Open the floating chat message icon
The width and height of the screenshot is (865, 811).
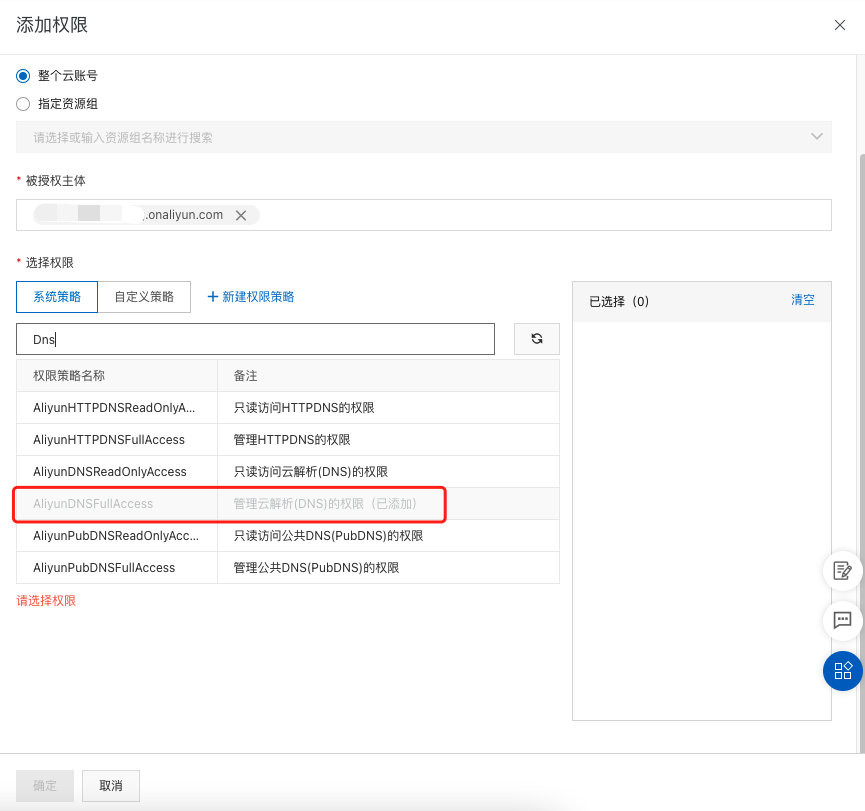(842, 621)
